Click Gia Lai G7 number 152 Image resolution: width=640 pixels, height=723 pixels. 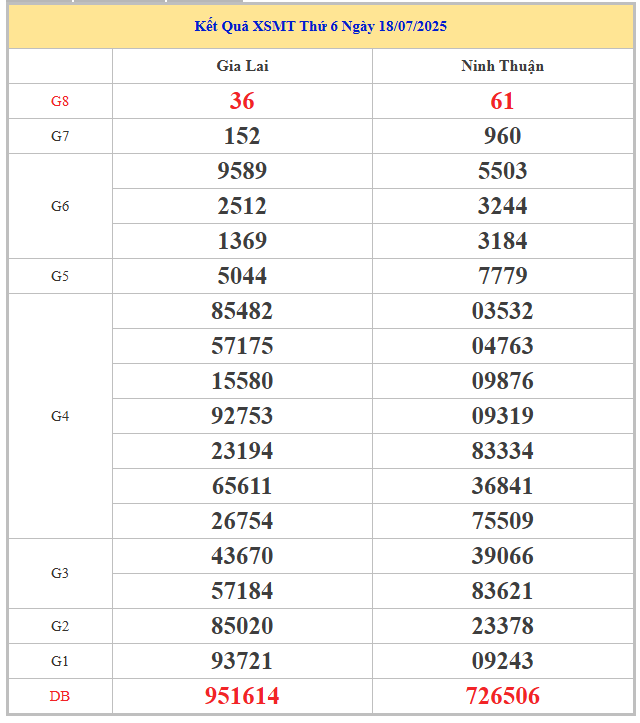pos(242,136)
